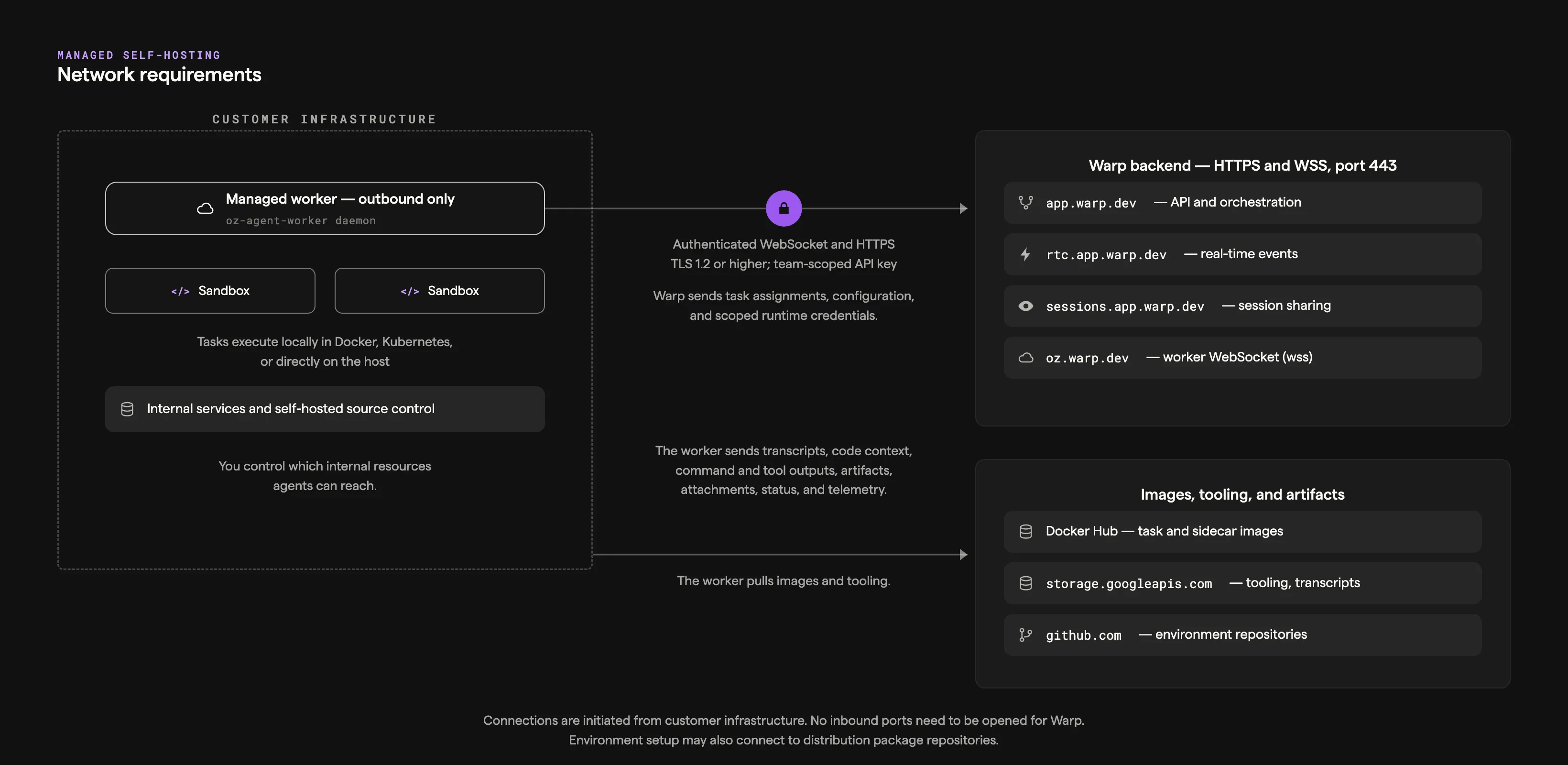The image size is (1568, 765).
Task: Click Warp sends task assignments text
Action: tap(784, 306)
